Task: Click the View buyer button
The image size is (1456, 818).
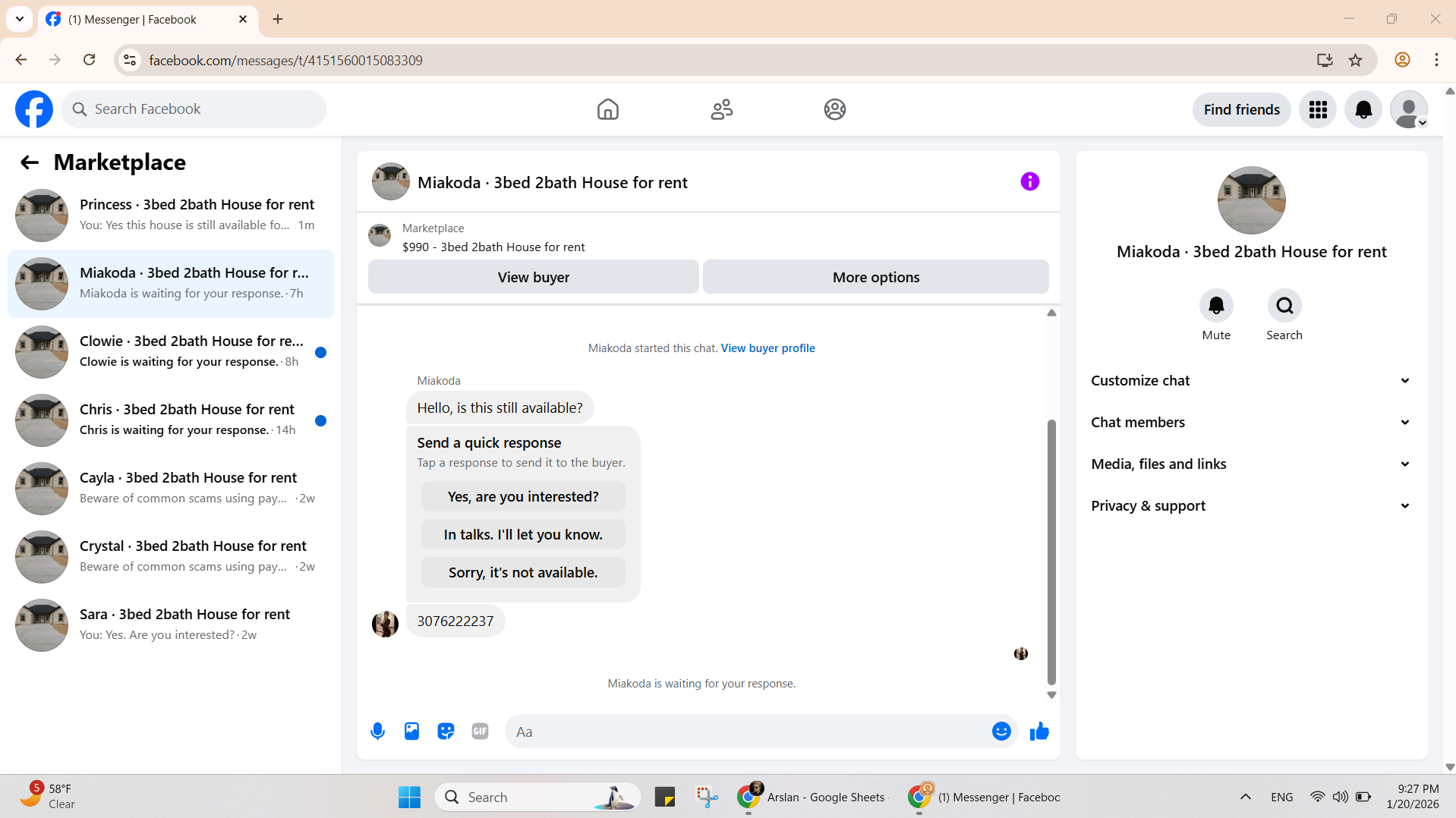Action: (x=533, y=277)
